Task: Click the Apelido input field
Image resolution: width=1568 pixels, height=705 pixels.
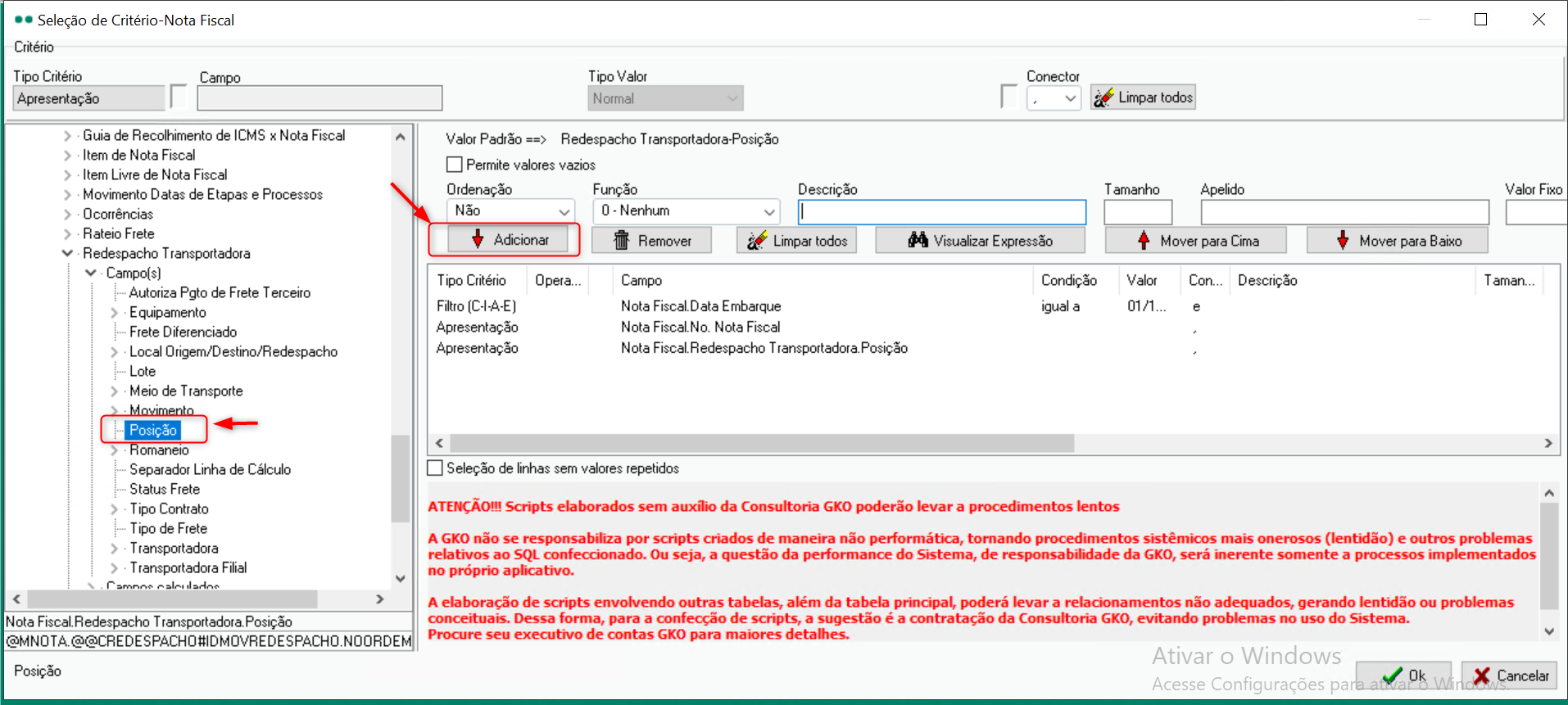Action: point(1344,212)
